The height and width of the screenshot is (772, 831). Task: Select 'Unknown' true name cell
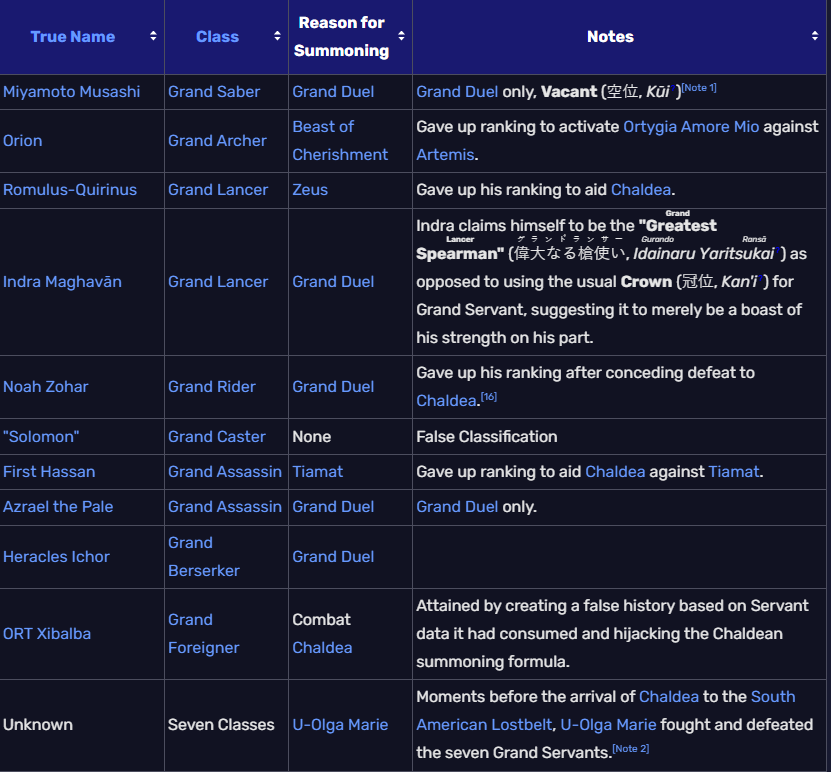point(38,725)
